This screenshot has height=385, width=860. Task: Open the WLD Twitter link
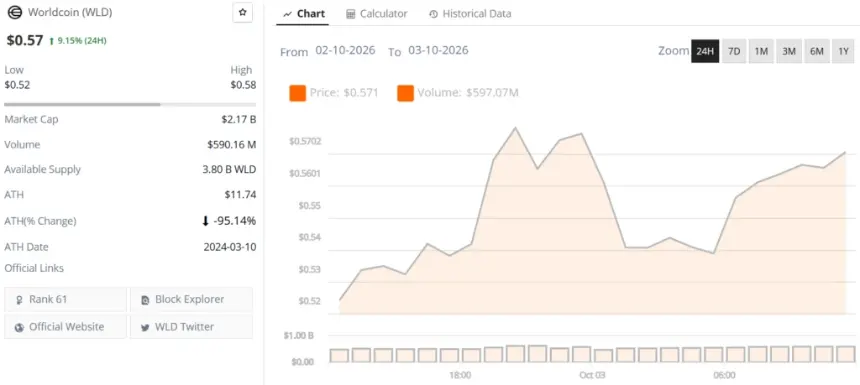tap(191, 327)
